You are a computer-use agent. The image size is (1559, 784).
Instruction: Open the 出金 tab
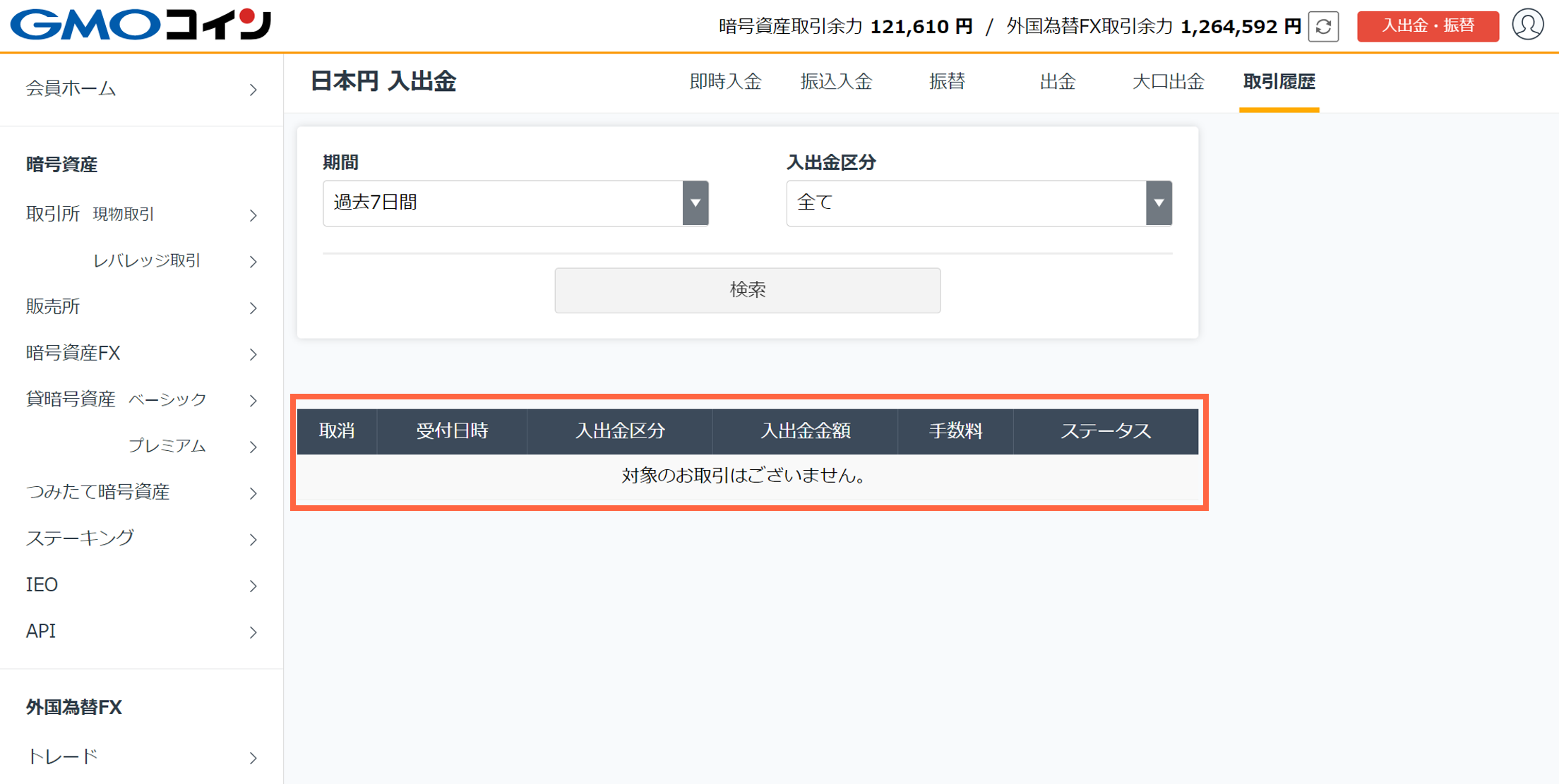tap(1057, 82)
